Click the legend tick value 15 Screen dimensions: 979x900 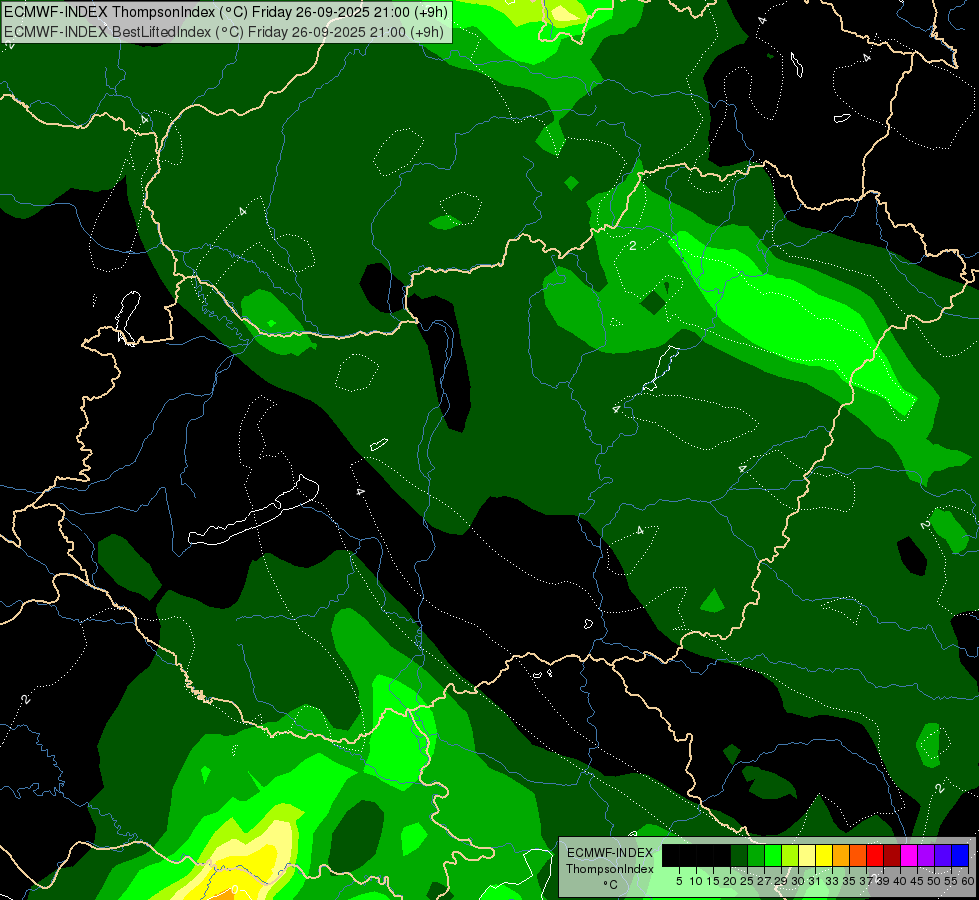(x=713, y=881)
